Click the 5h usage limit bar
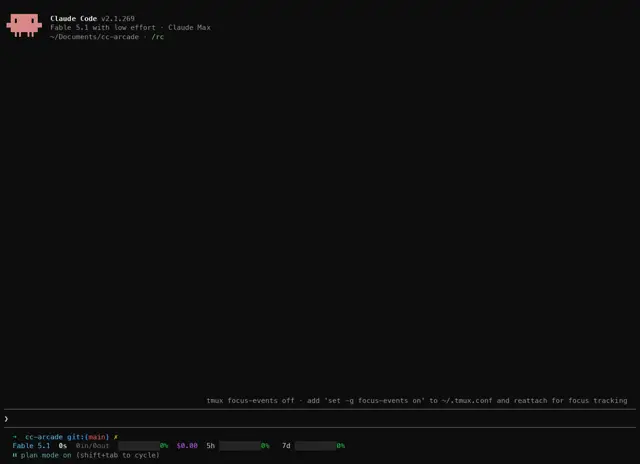Image resolution: width=640 pixels, height=464 pixels. (240, 446)
